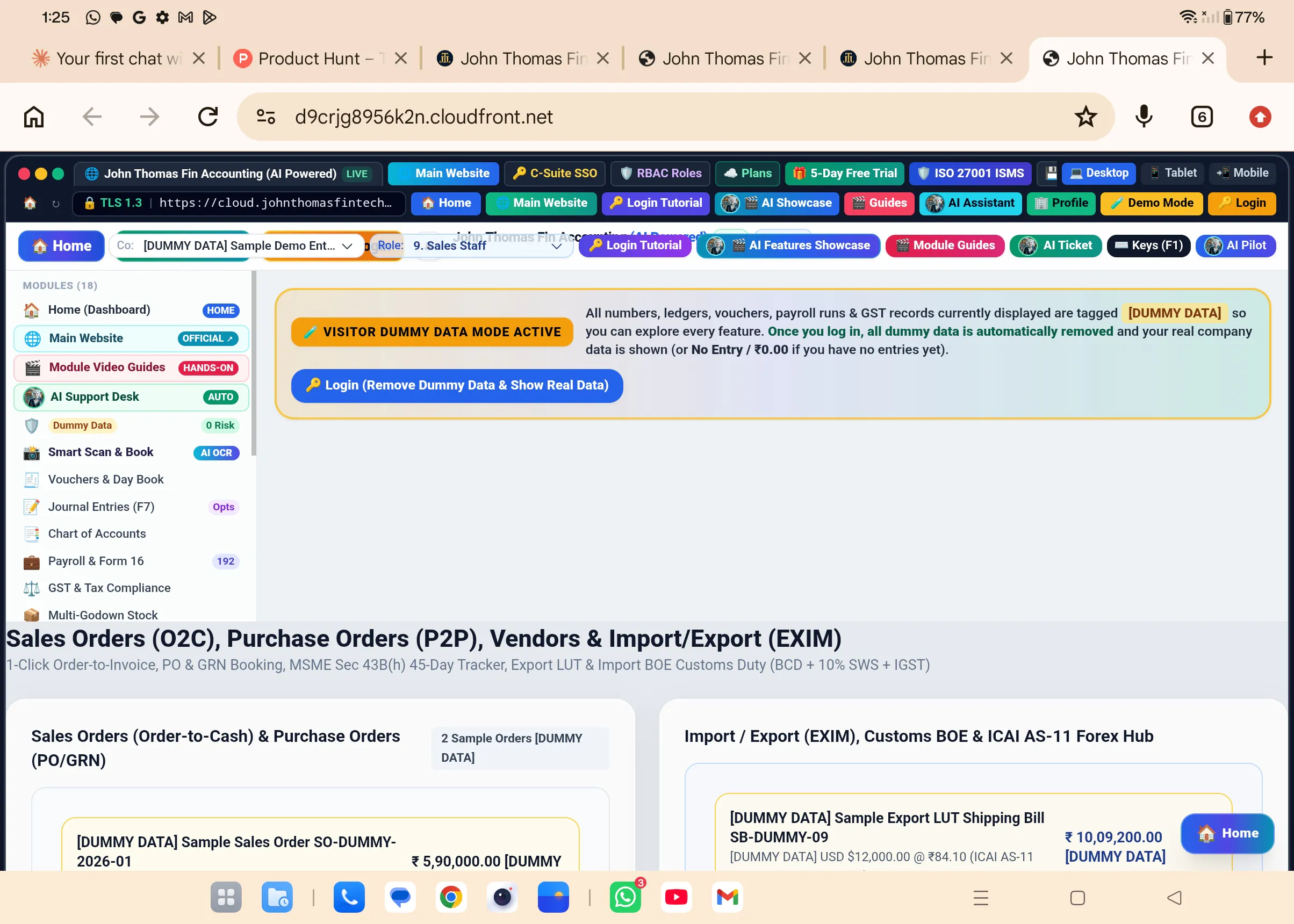Click floating Home button at bottom right
The image size is (1294, 924).
point(1227,834)
